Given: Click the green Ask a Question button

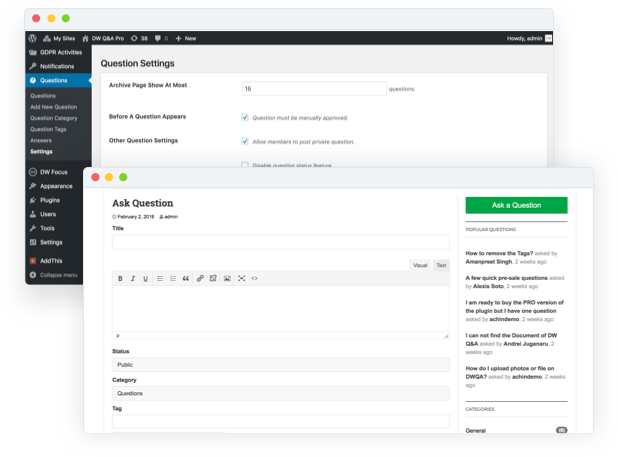Looking at the screenshot, I should coord(516,205).
